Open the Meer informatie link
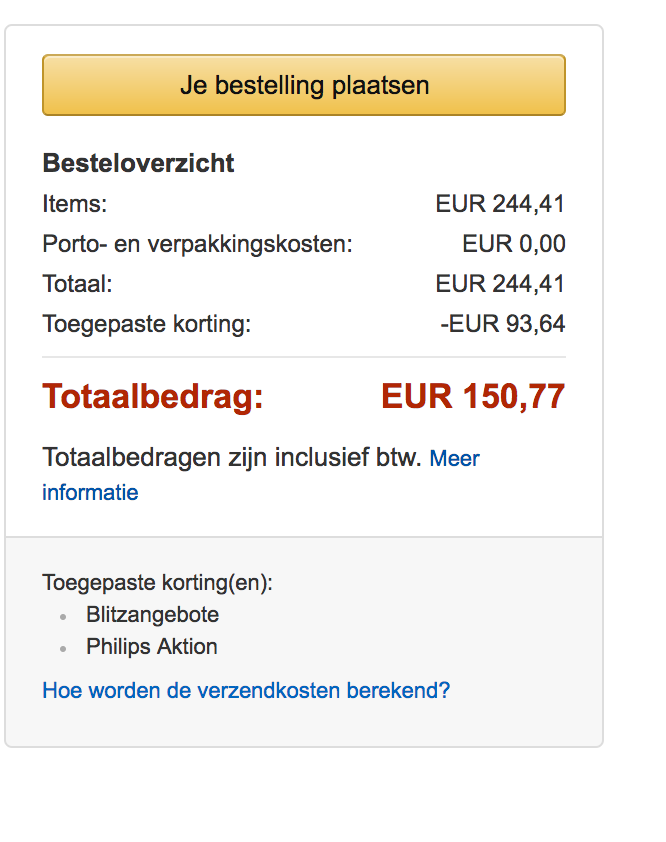 tap(454, 459)
